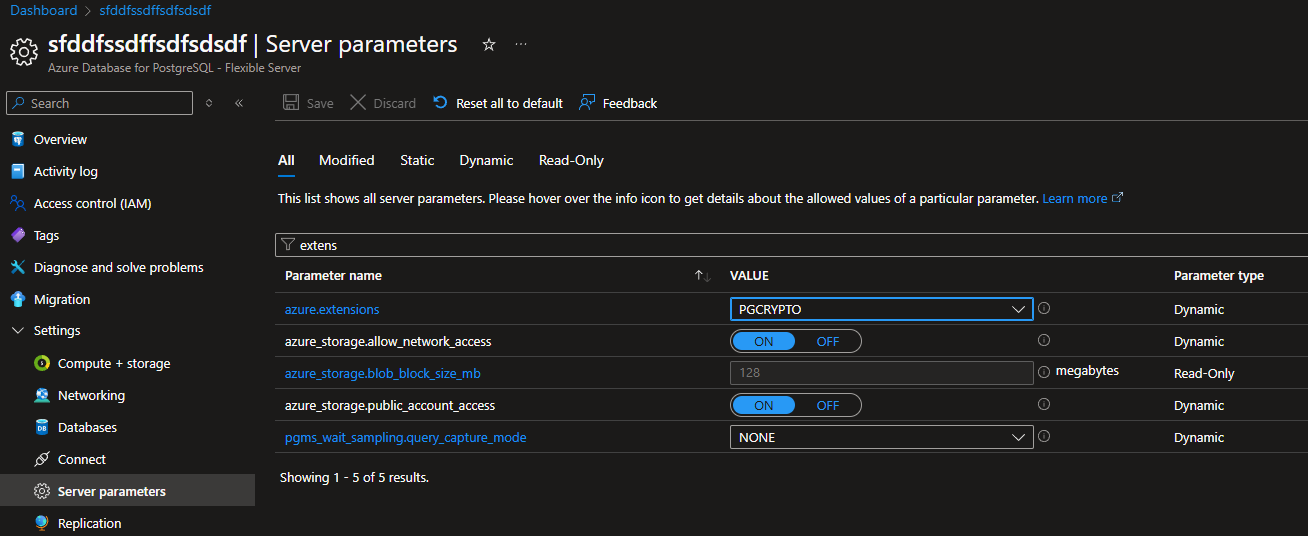Open the azure.extensions parameter link
The height and width of the screenshot is (536, 1308).
pyautogui.click(x=332, y=309)
